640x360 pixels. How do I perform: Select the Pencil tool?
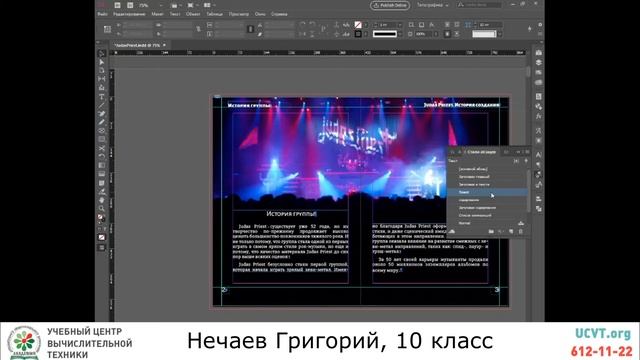click(x=102, y=122)
